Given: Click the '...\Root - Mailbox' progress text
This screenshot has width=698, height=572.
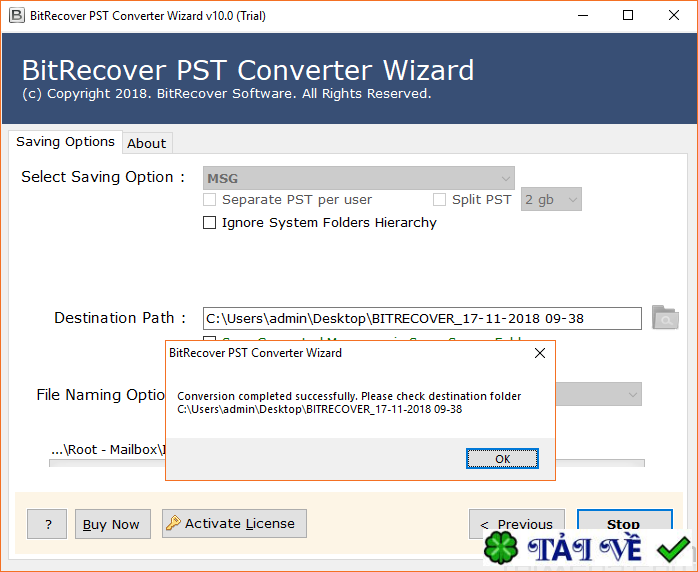Looking at the screenshot, I should pyautogui.click(x=108, y=450).
